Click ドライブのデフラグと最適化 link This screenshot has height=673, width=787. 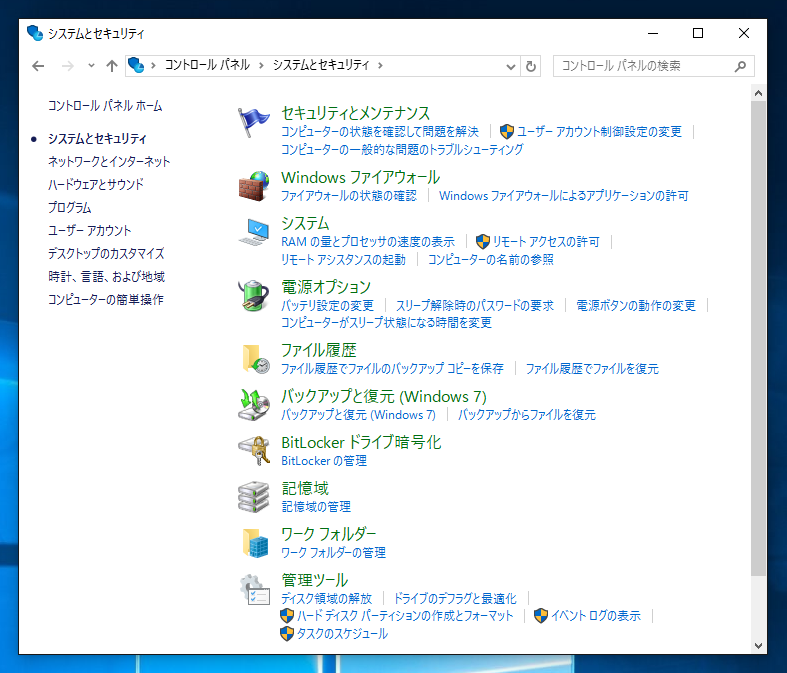(455, 599)
